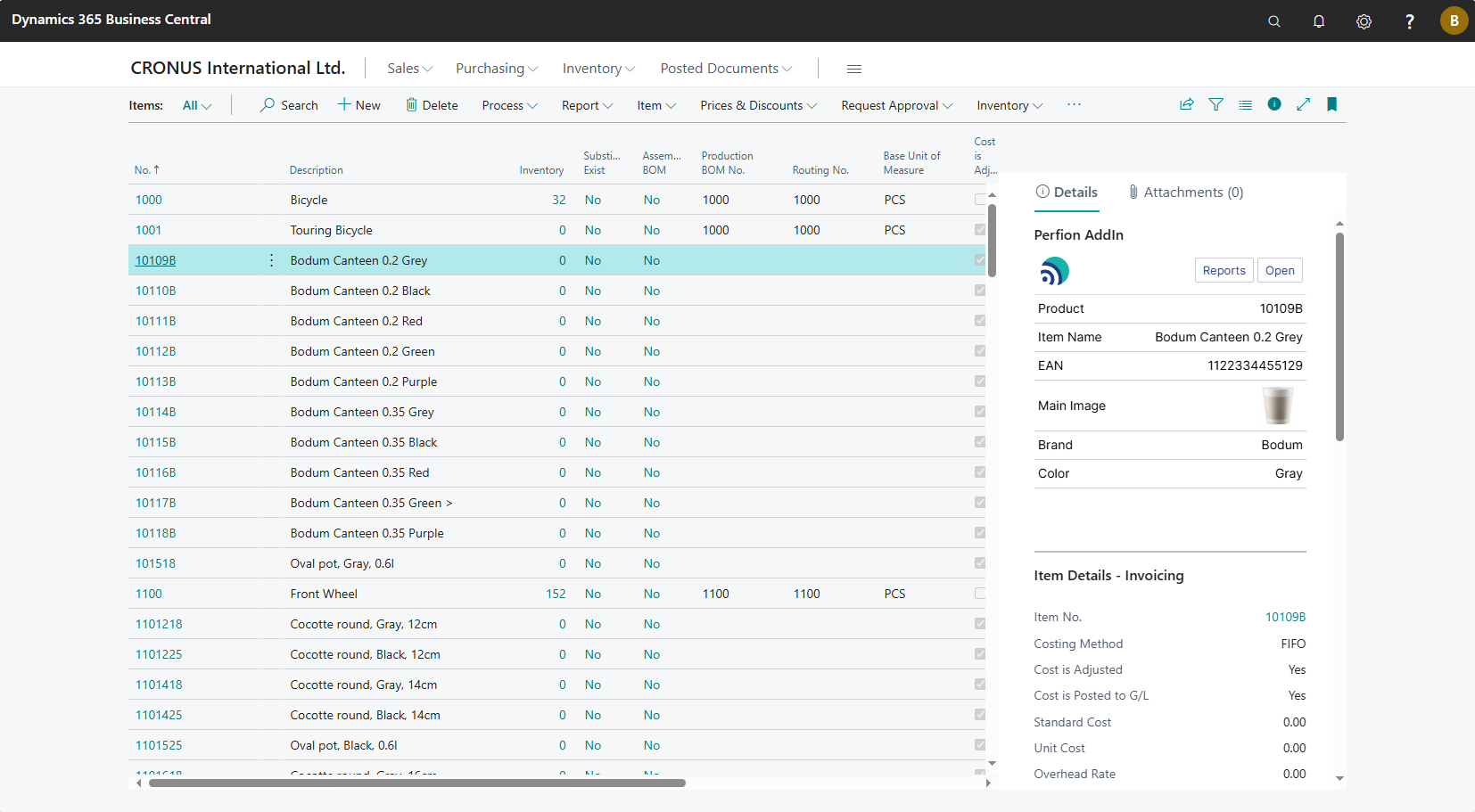Image resolution: width=1475 pixels, height=812 pixels.
Task: Click the bookmark icon for this page
Action: [x=1331, y=104]
